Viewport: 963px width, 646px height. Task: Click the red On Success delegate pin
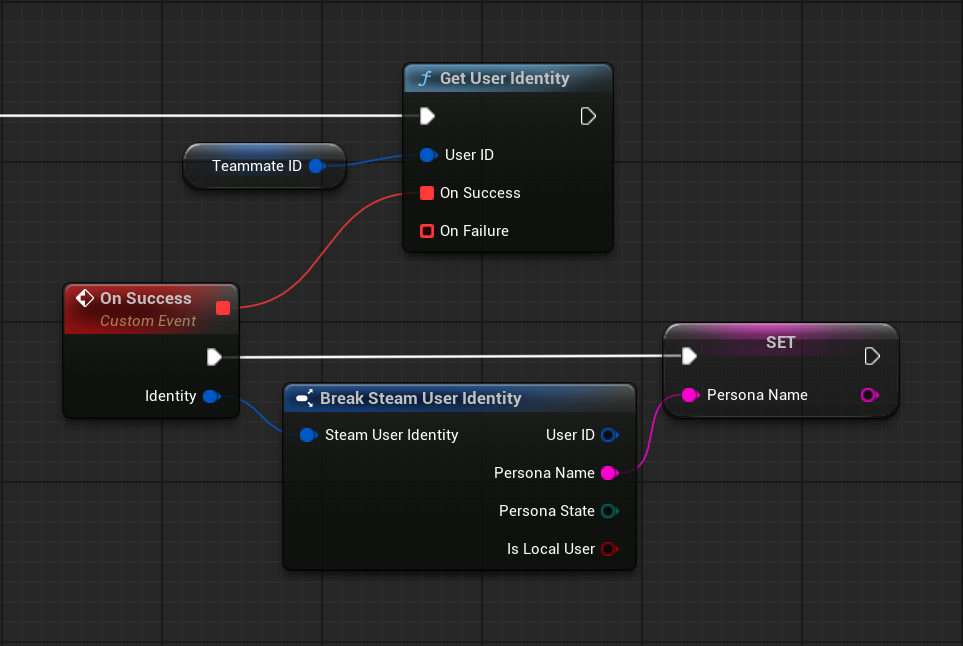427,193
